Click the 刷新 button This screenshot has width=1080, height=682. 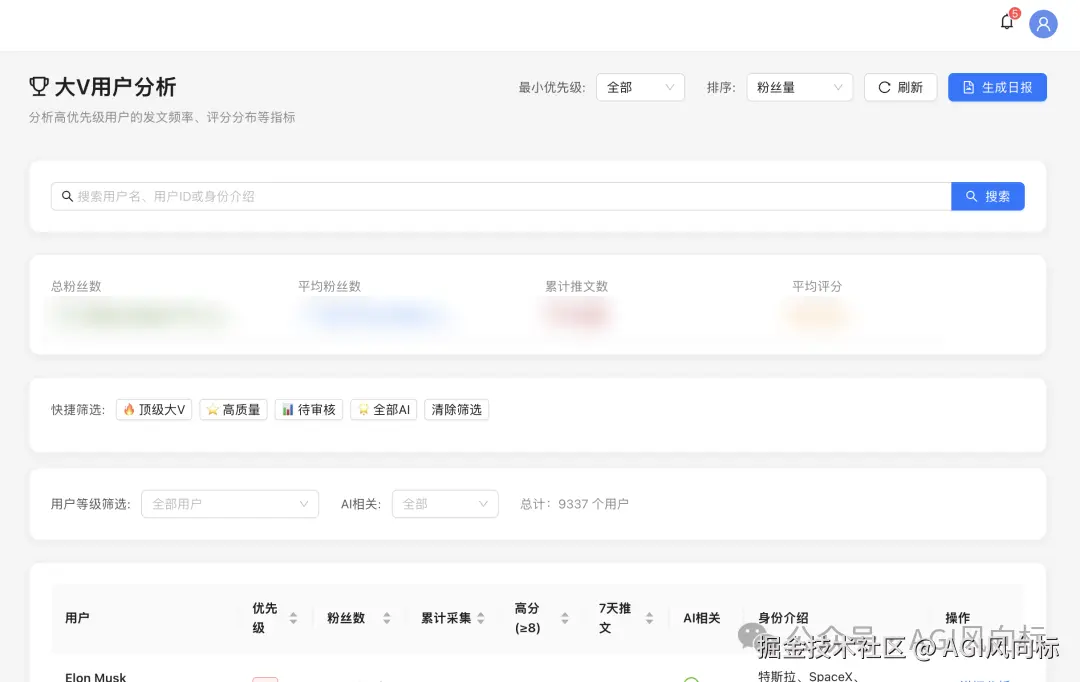click(x=900, y=87)
